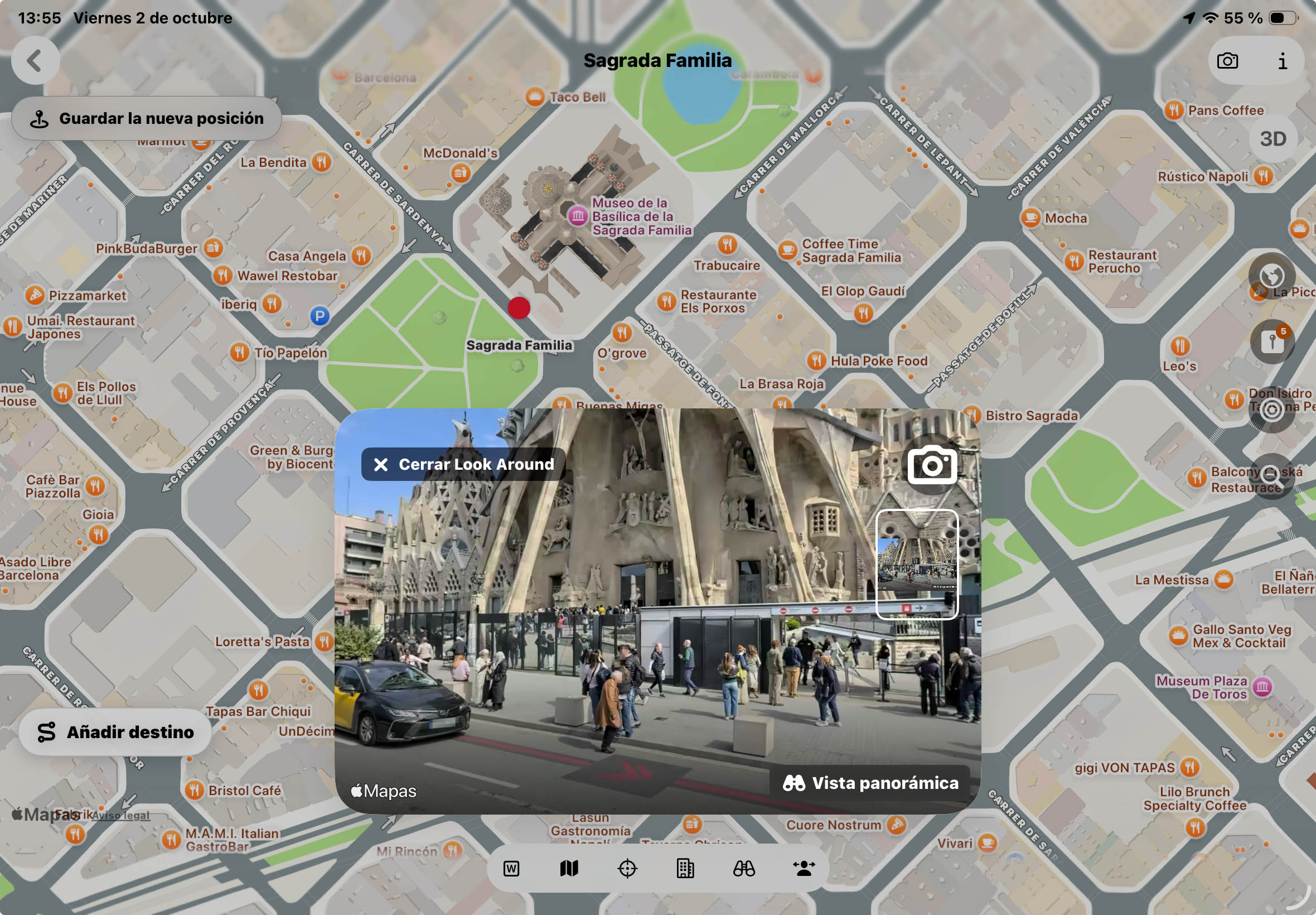The width and height of the screenshot is (1316, 915).
Task: Select the W icon in the bottom toolbar
Action: pyautogui.click(x=511, y=869)
